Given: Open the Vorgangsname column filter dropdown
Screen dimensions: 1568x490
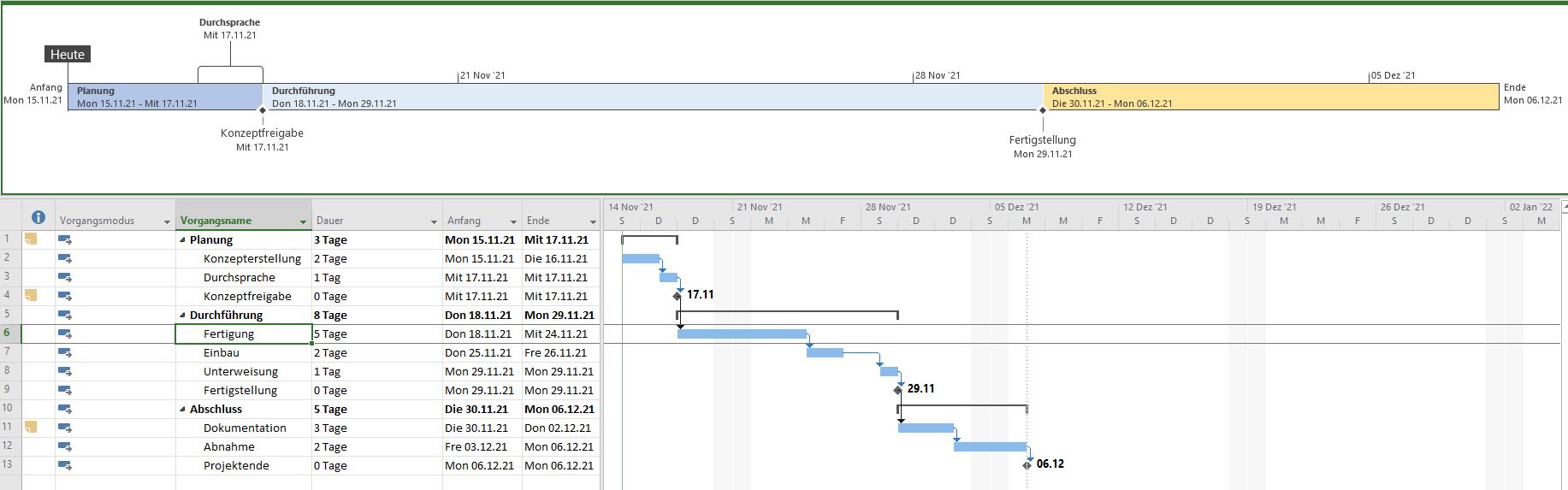Looking at the screenshot, I should tap(303, 221).
